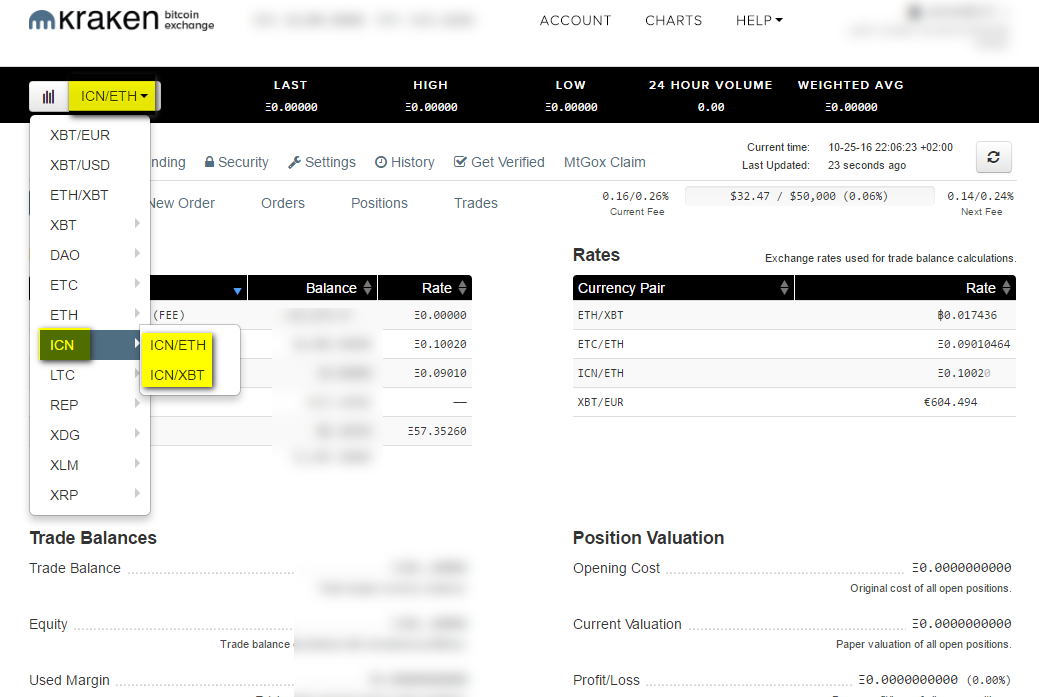The height and width of the screenshot is (697, 1039).
Task: Expand the XLM submenu
Action: [90, 465]
